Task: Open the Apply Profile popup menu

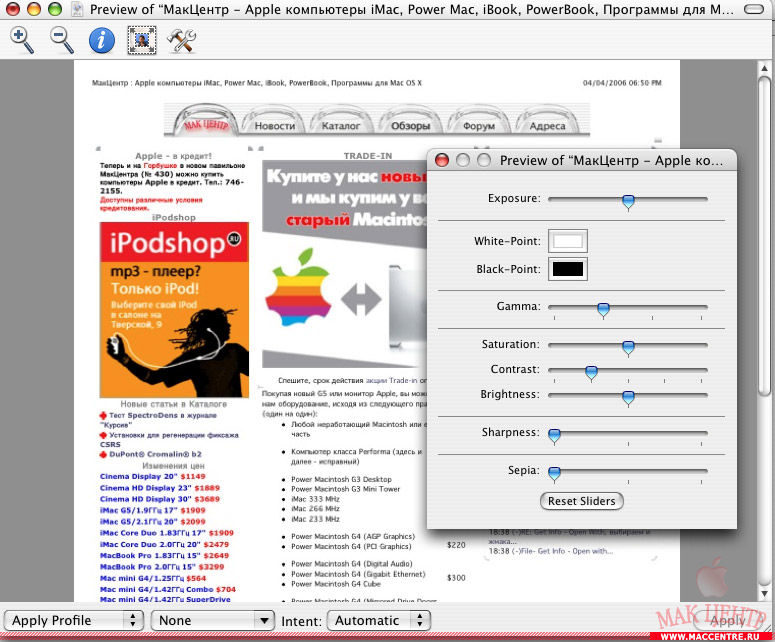Action: click(74, 620)
